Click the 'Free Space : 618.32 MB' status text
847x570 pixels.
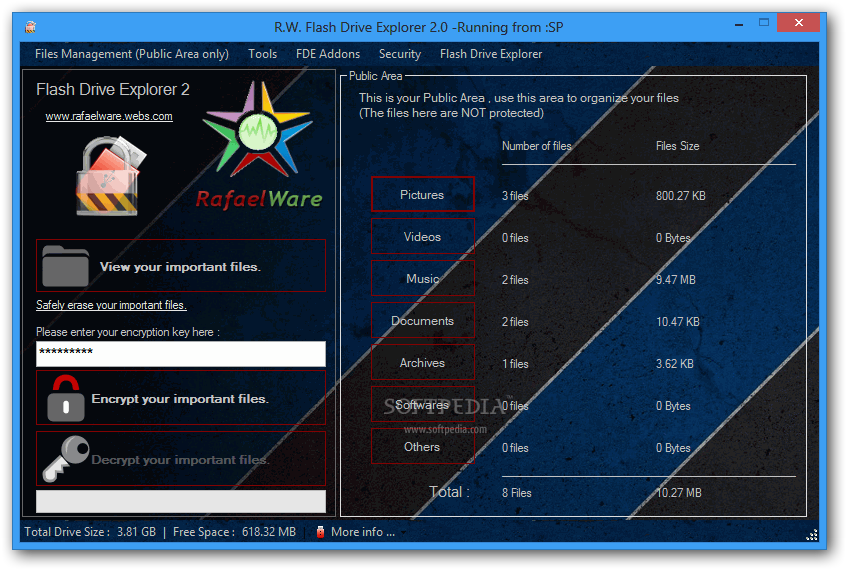[234, 532]
